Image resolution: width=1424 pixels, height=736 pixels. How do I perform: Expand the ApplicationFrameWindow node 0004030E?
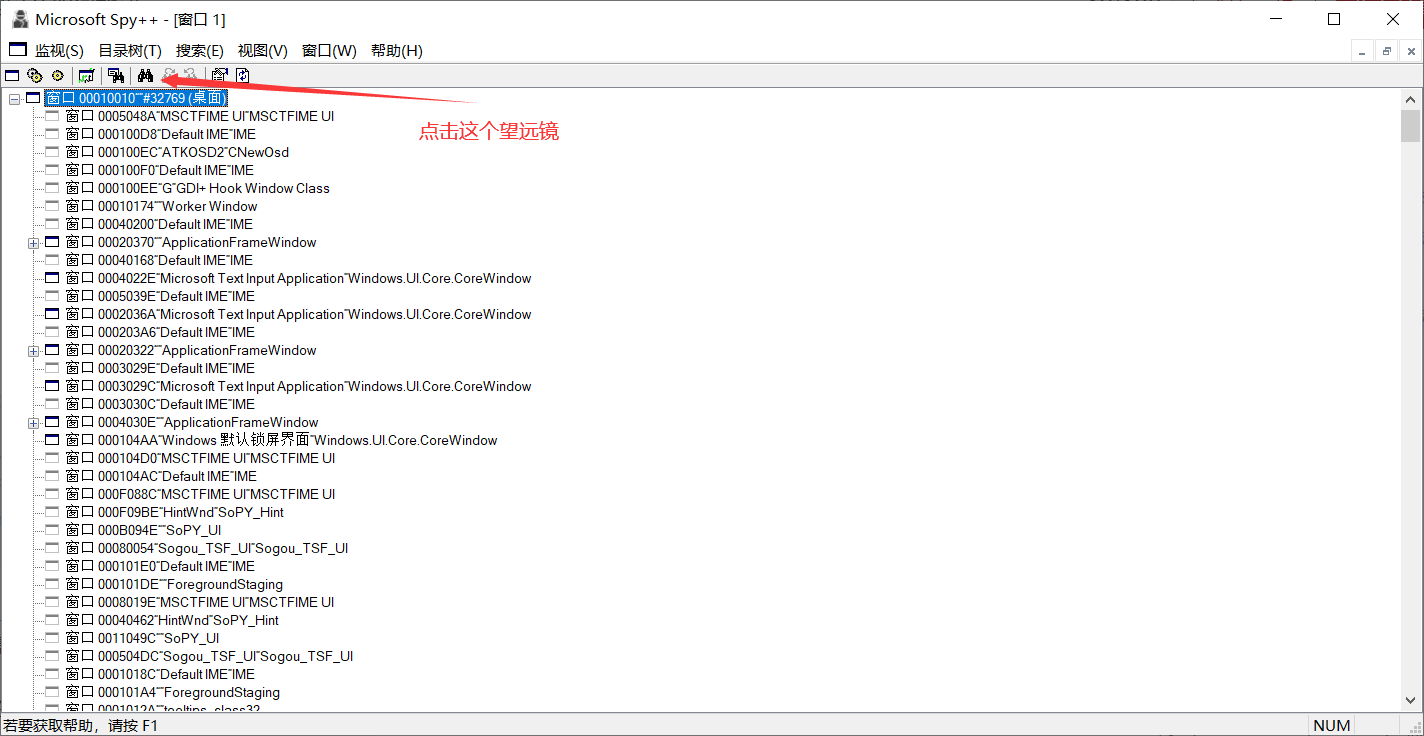pos(33,421)
